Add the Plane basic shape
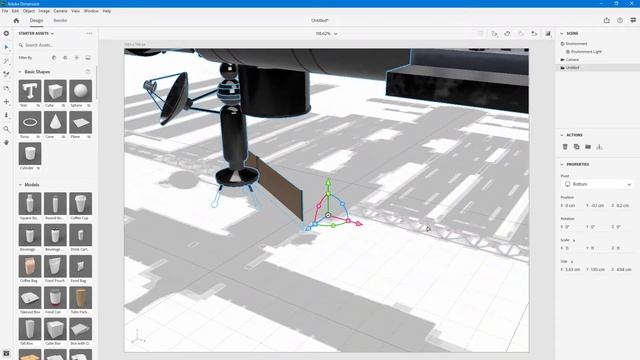Screen dimensions: 640x360 point(80,122)
